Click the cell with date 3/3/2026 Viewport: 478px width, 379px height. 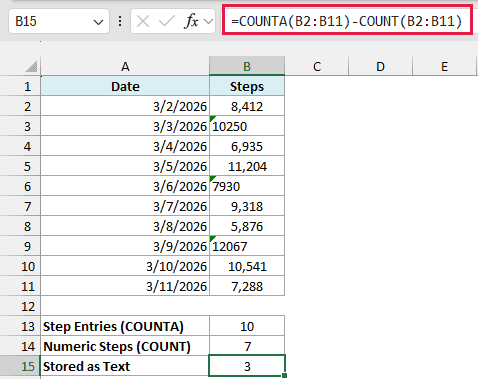125,126
